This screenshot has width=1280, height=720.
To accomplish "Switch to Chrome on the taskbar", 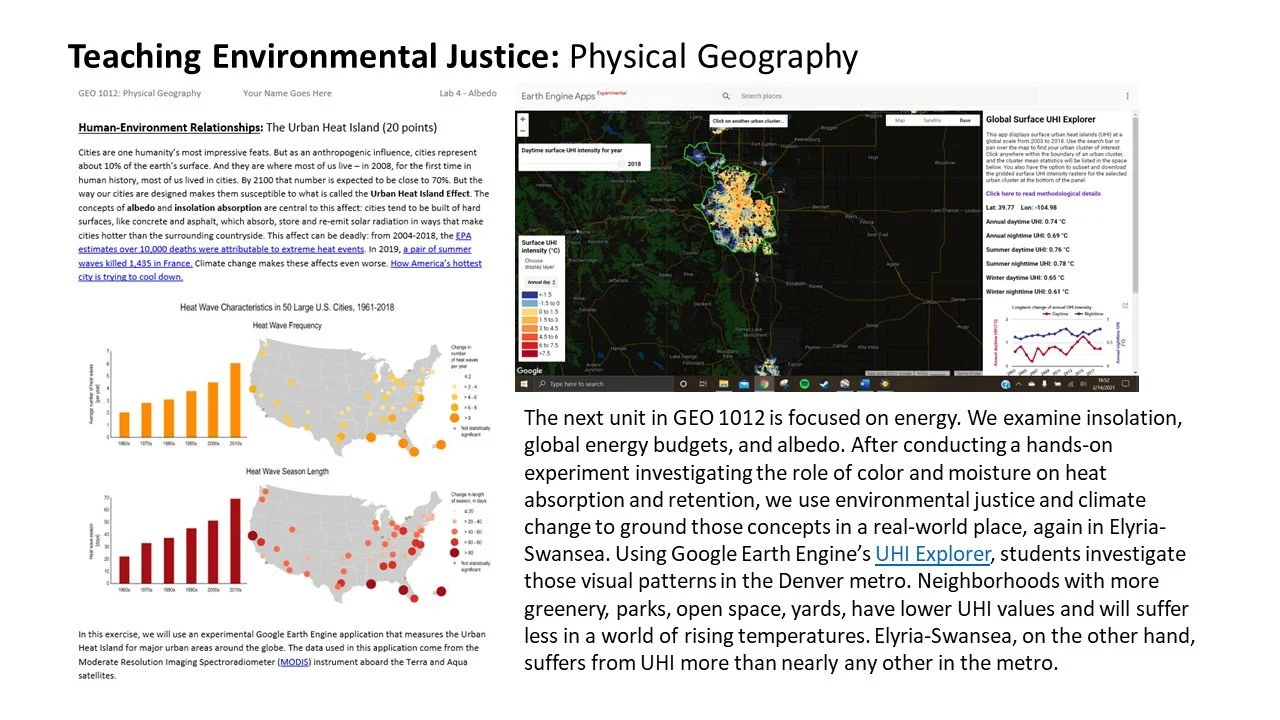I will (x=764, y=384).
